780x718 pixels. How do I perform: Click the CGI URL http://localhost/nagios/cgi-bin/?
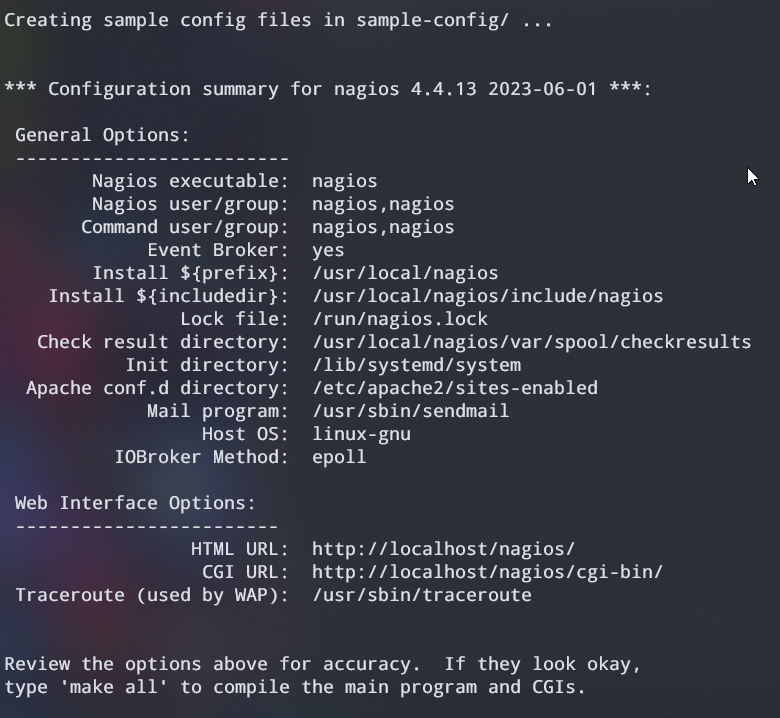point(488,572)
